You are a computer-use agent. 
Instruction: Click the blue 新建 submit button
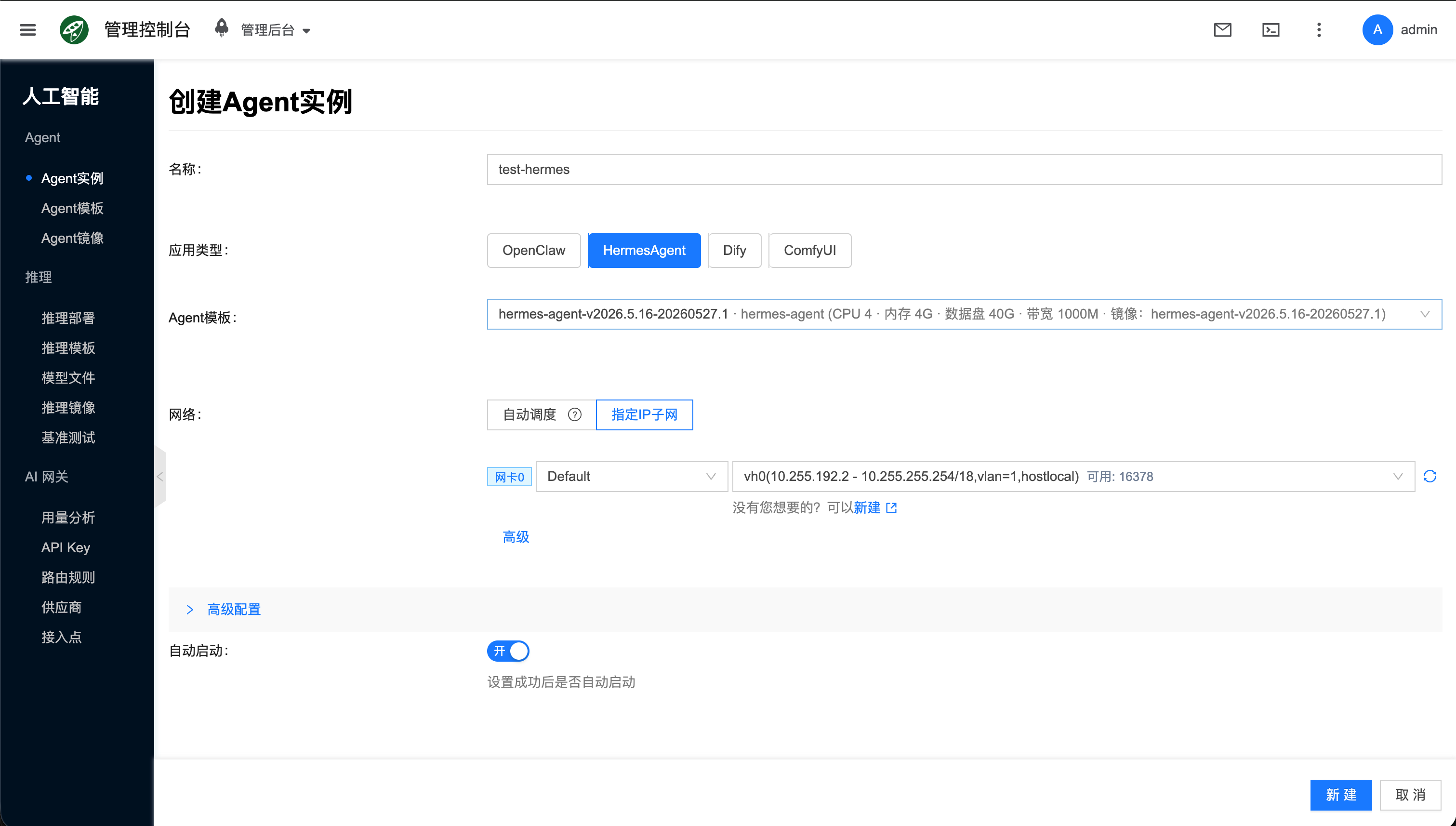coord(1341,795)
